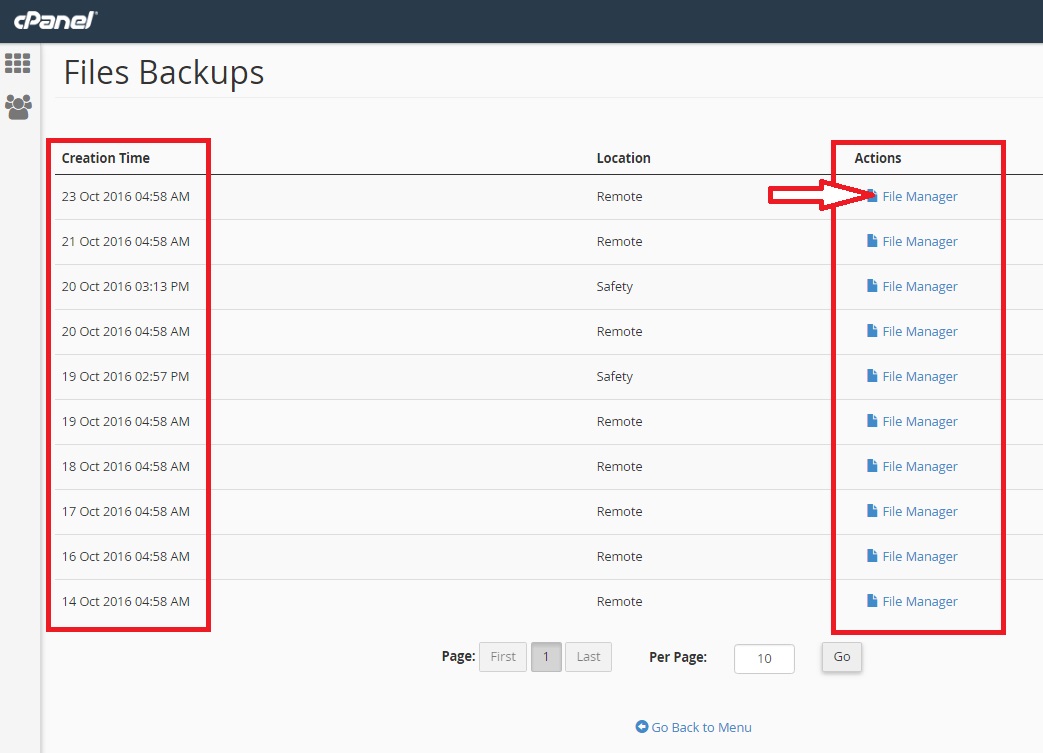
Task: Click file icon for 18 Oct 2016 backup
Action: coord(872,466)
